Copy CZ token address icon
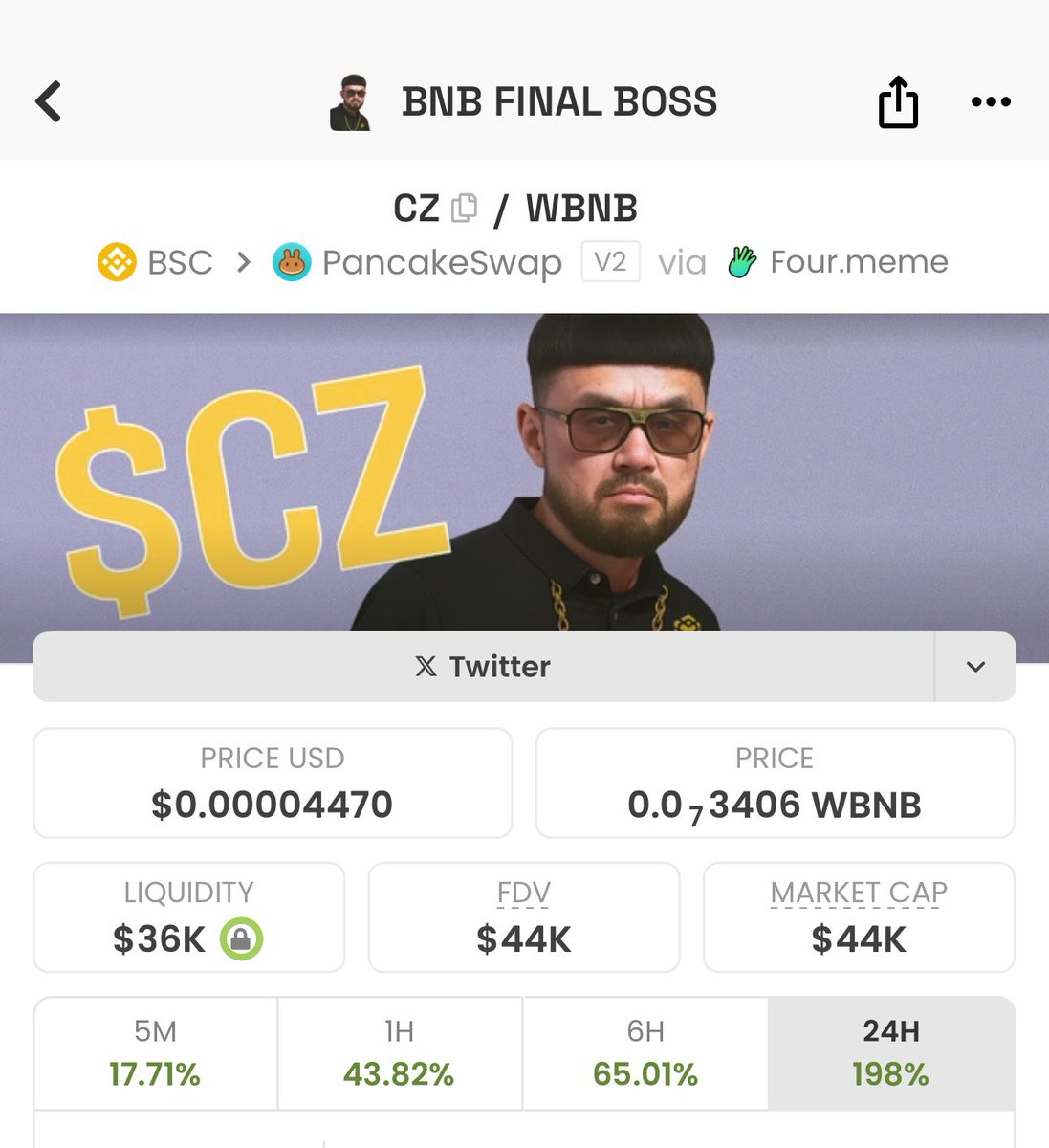The width and height of the screenshot is (1049, 1148). [x=464, y=208]
